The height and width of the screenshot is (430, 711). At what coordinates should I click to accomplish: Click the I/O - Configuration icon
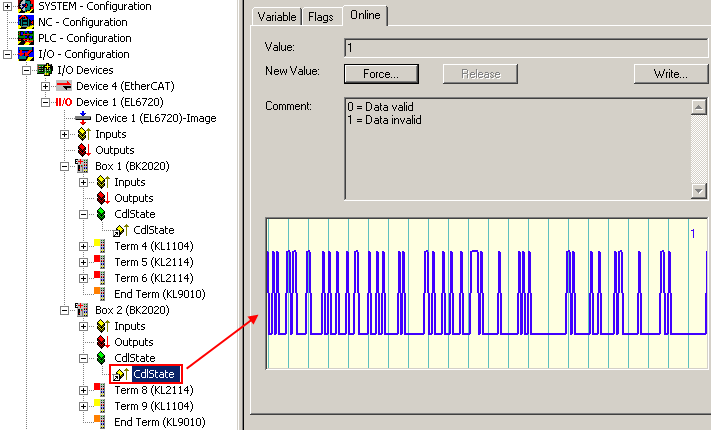[x=26, y=54]
